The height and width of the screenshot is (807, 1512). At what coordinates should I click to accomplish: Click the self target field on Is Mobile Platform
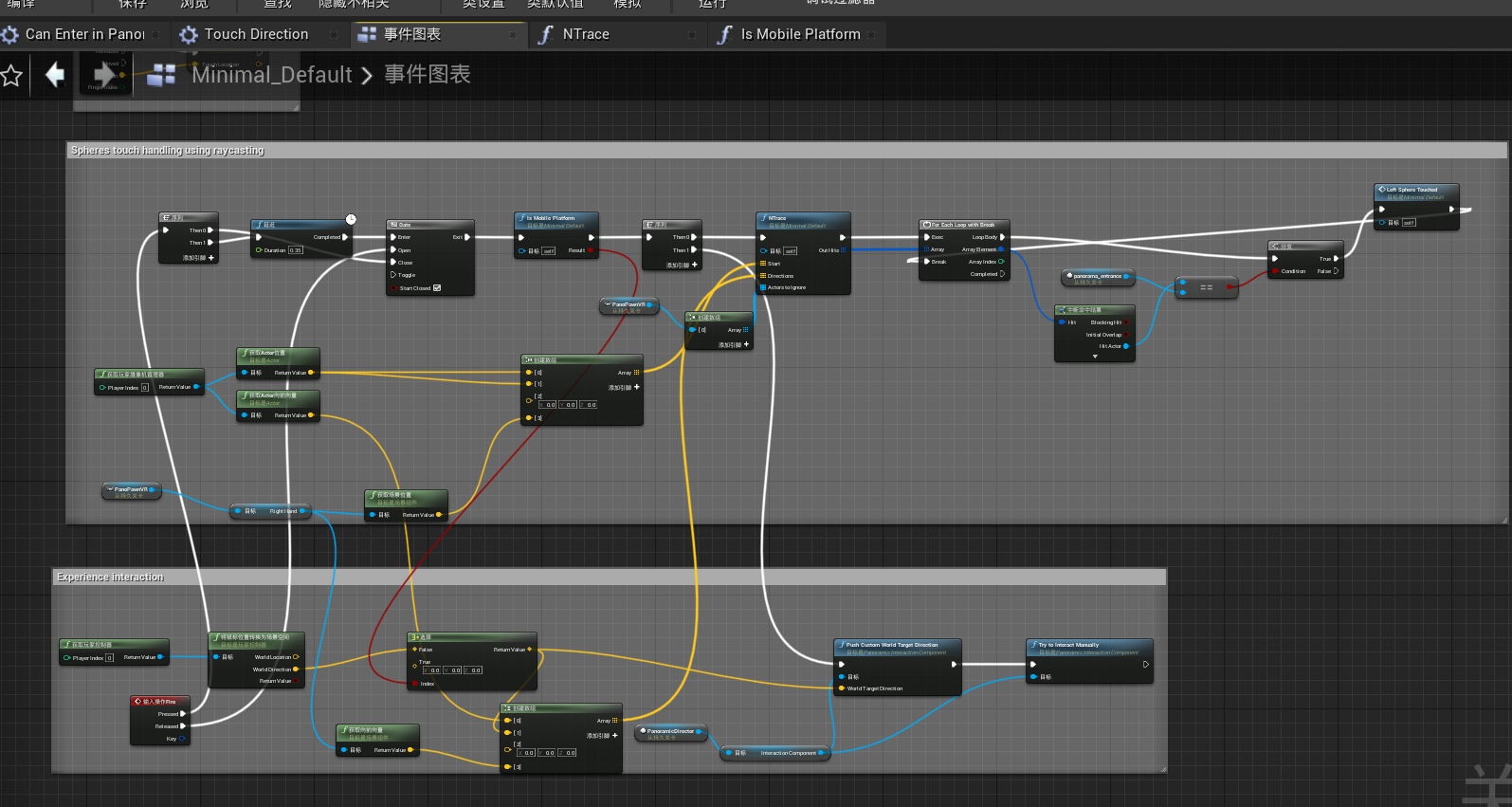(x=549, y=251)
